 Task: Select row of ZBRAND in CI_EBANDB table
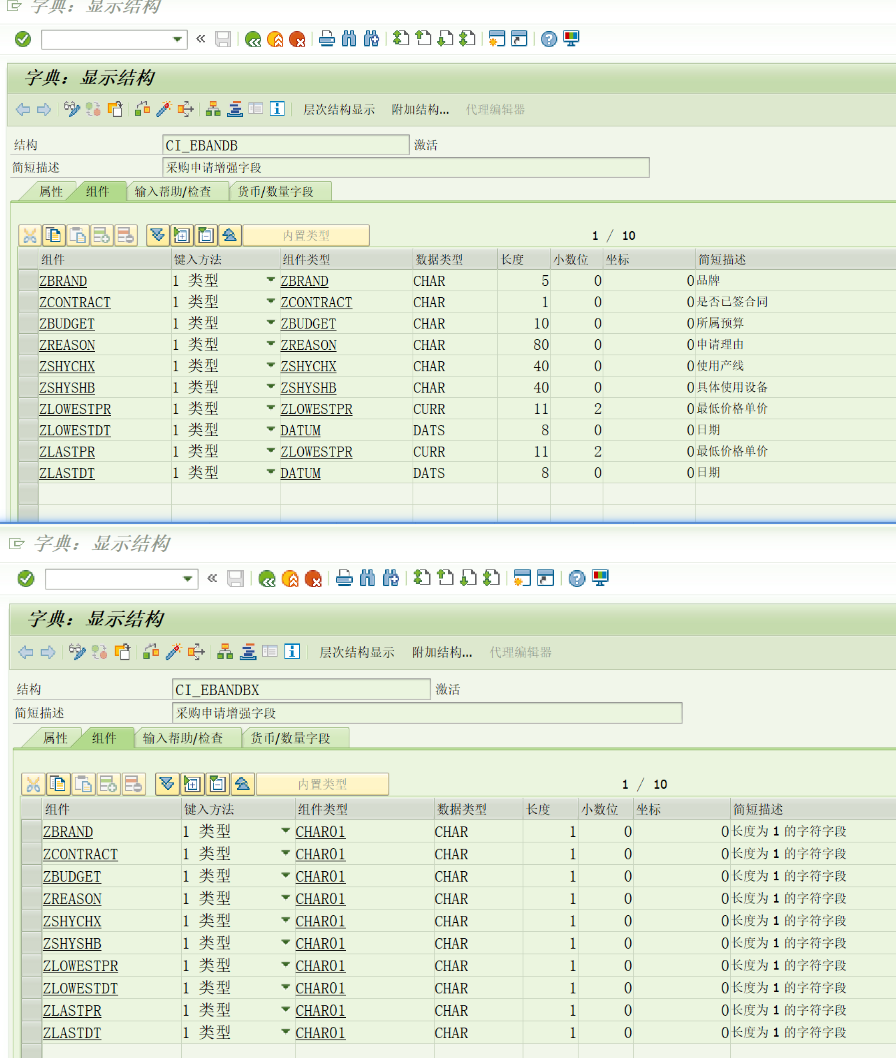28,281
